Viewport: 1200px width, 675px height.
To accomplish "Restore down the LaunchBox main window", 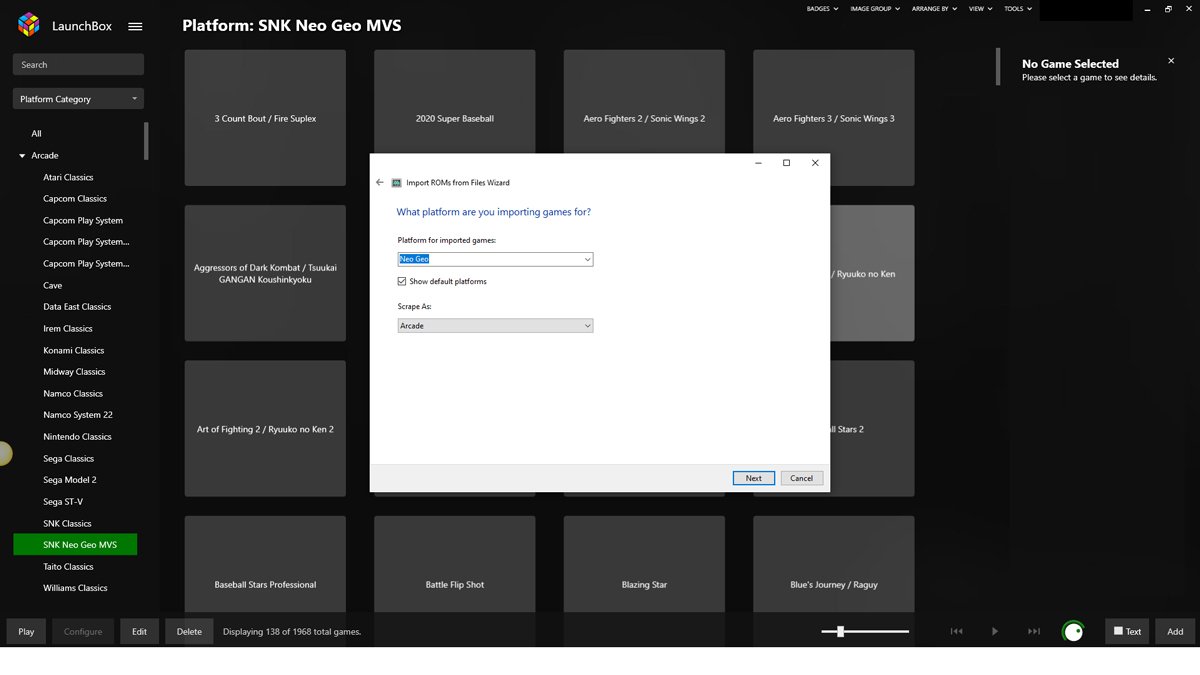I will [x=1168, y=9].
